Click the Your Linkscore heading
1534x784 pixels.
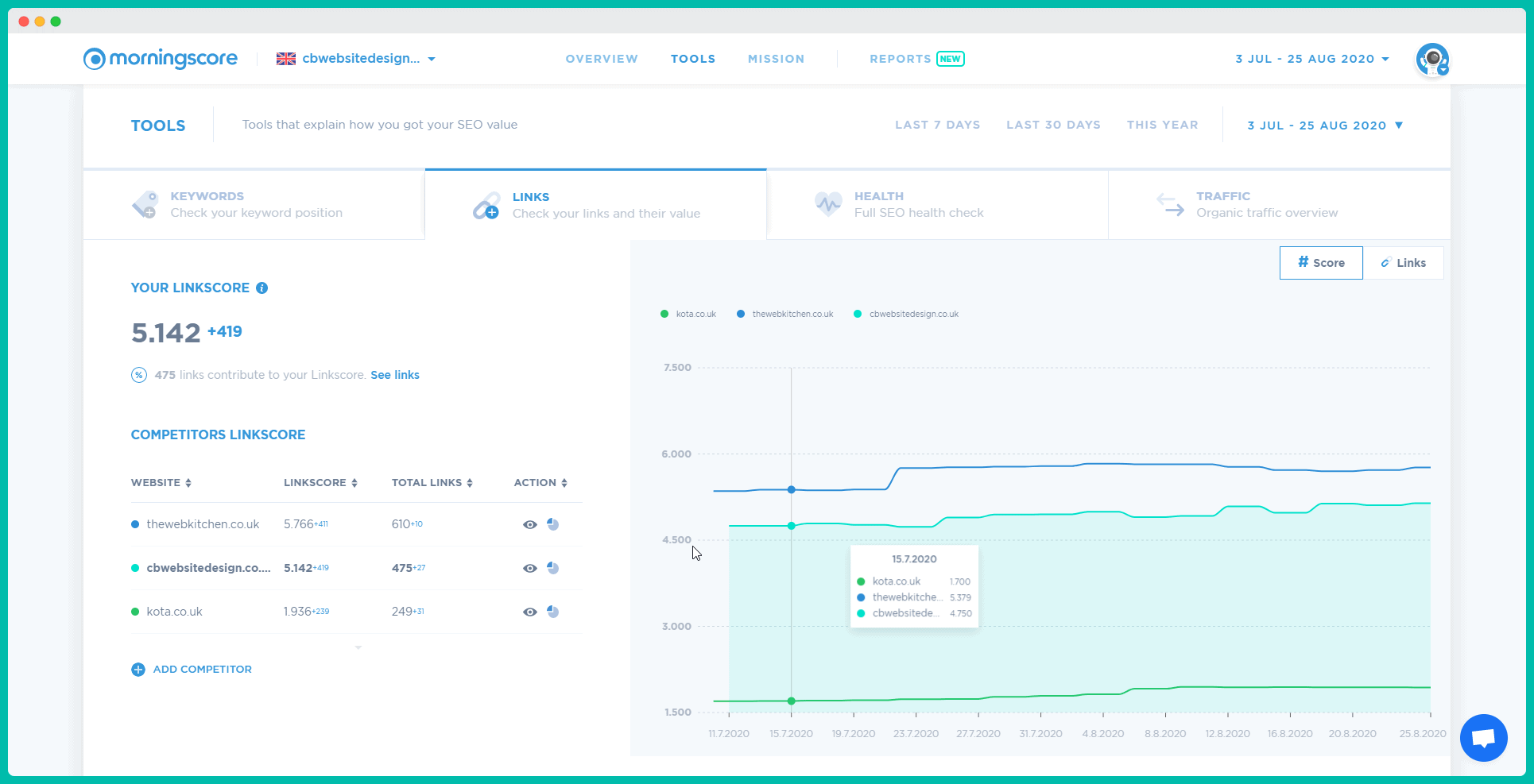point(191,288)
